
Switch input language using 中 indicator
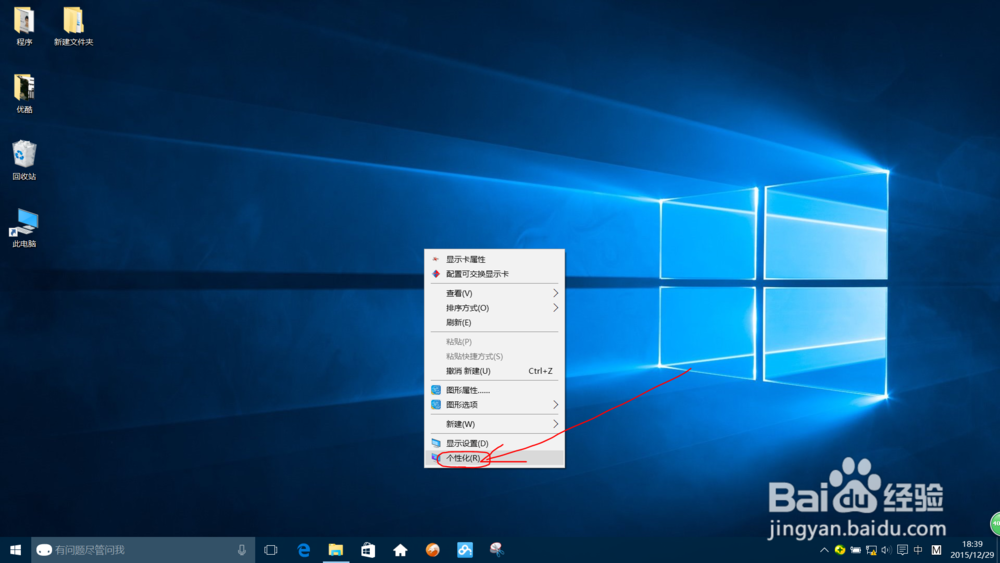[918, 550]
